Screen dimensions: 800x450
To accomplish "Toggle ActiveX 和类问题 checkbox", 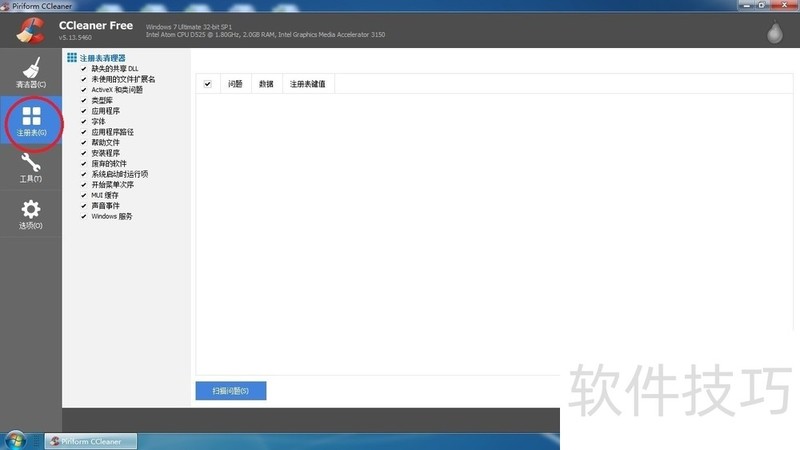I will point(84,90).
